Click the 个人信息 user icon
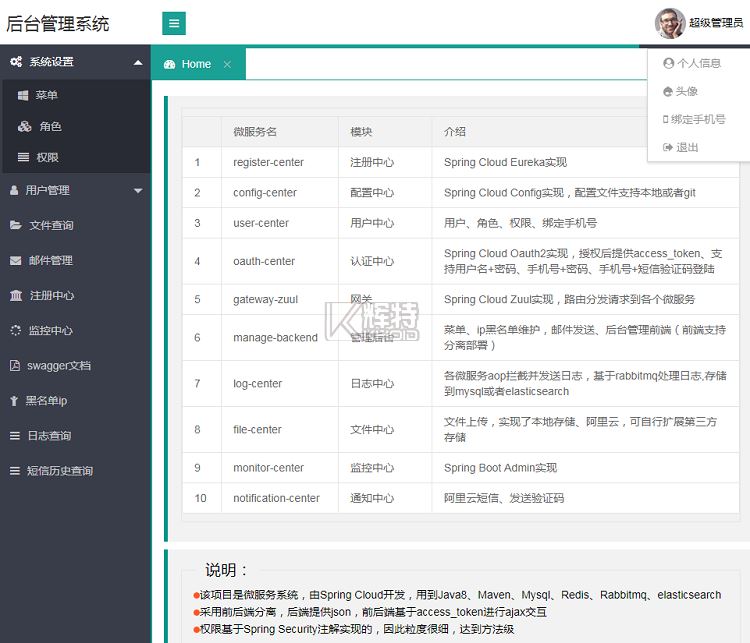 point(668,63)
